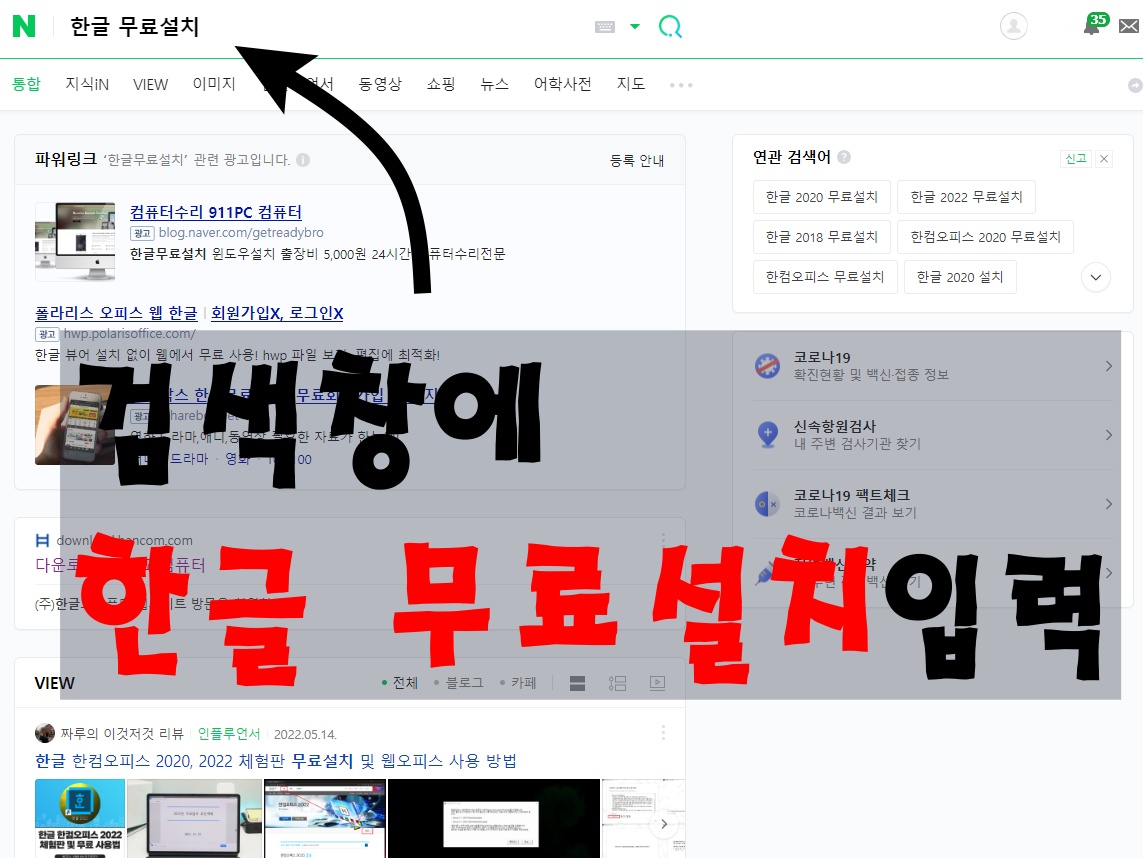Switch VIEW to list layout icon
The height and width of the screenshot is (858, 1143).
(617, 683)
